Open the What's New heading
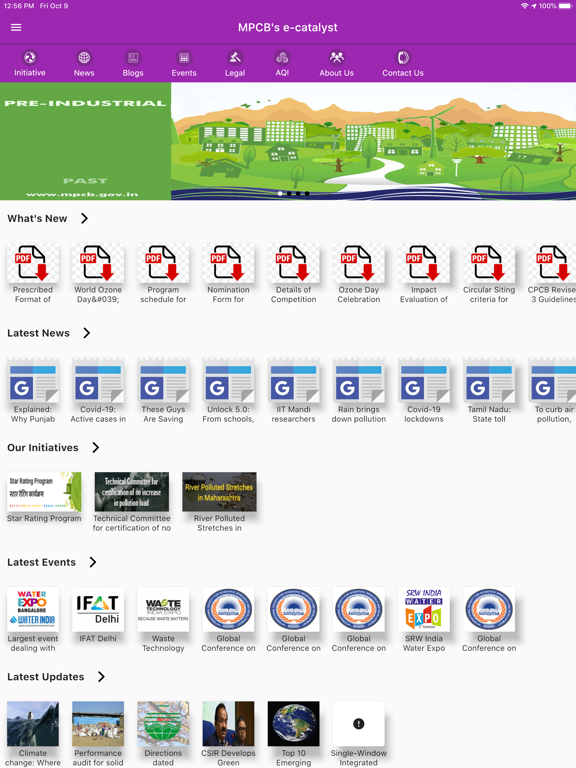This screenshot has height=768, width=576. [37, 218]
